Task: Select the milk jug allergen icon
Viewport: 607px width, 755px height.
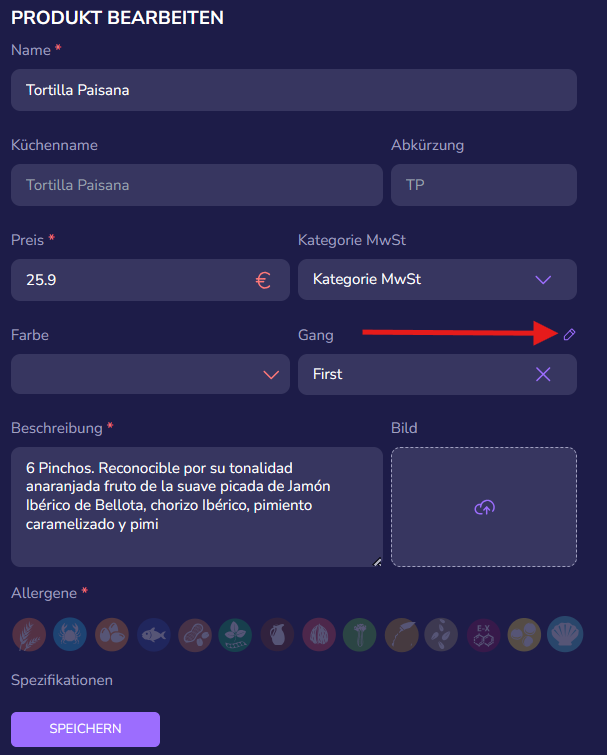Action: pos(277,635)
